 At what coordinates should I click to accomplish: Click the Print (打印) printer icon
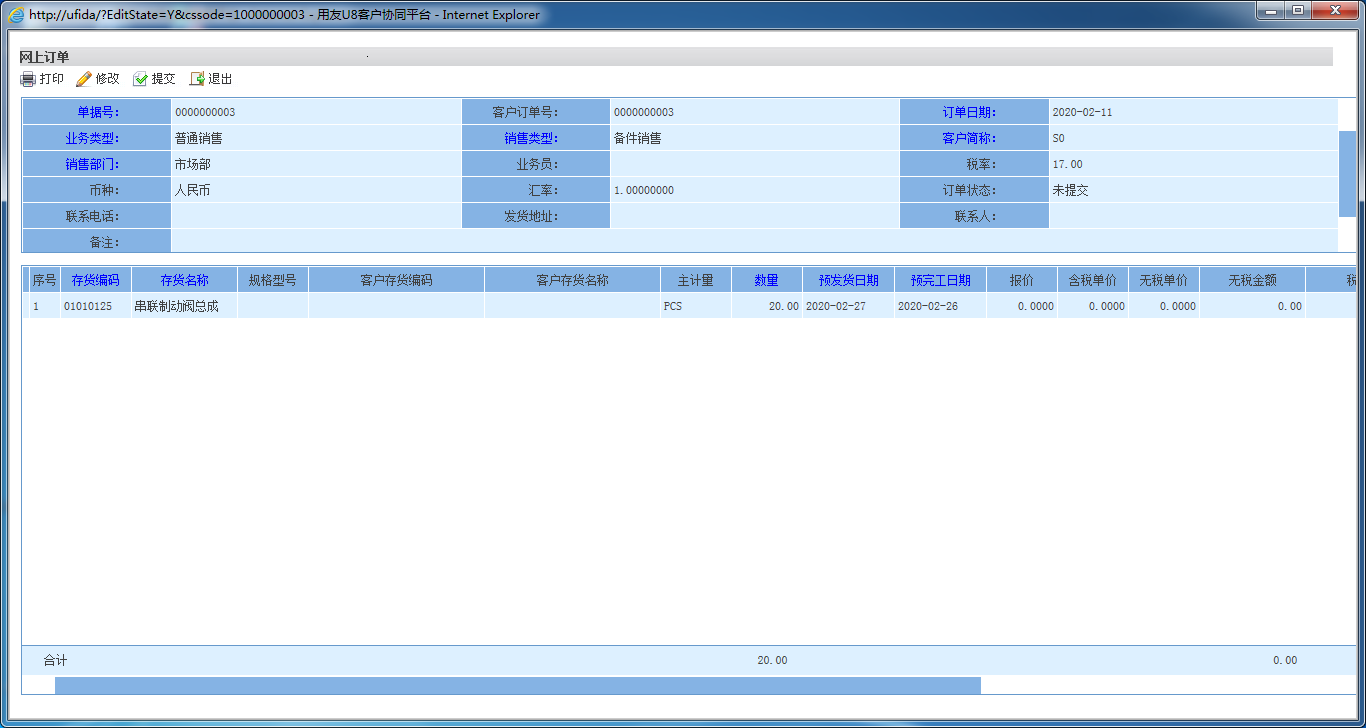tap(28, 79)
